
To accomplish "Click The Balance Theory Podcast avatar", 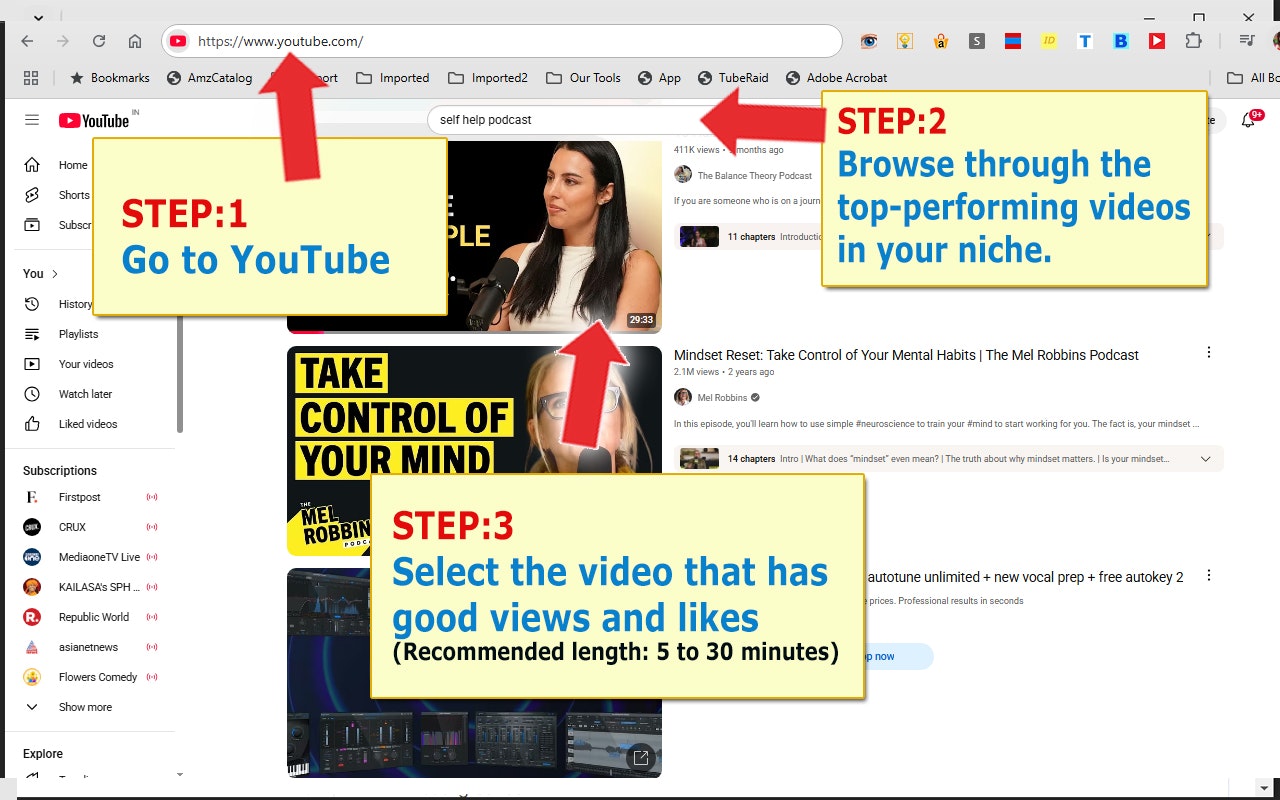I will 683,174.
